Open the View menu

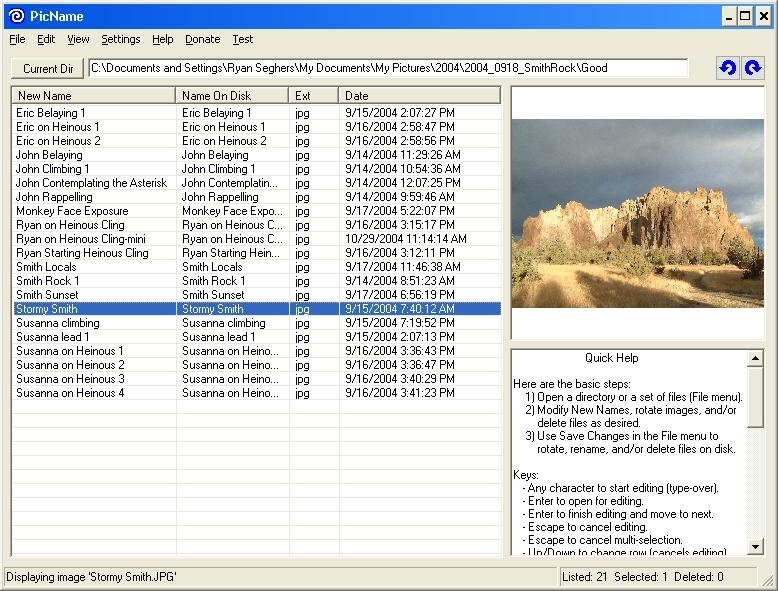click(78, 39)
